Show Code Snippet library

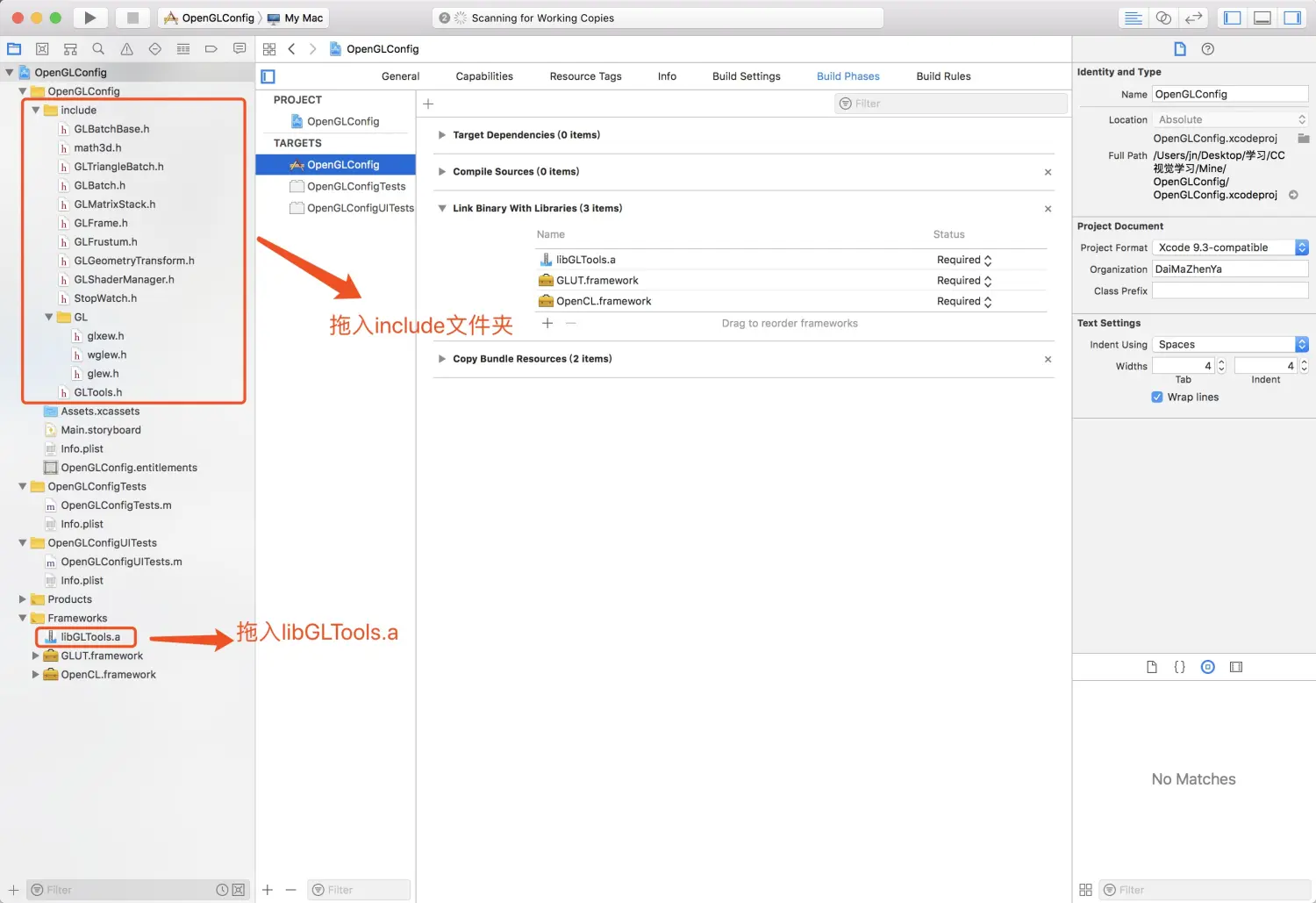[x=1180, y=667]
